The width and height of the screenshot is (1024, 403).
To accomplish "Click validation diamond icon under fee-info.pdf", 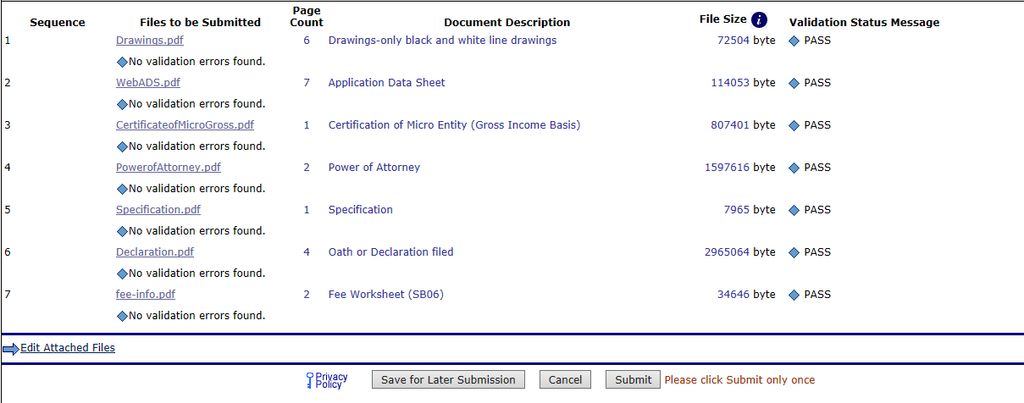I will 122,317.
